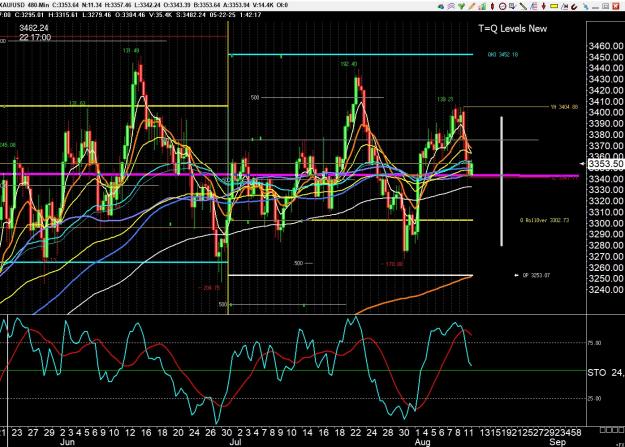Click the '22 17:00' cursor time readout

tap(35, 37)
